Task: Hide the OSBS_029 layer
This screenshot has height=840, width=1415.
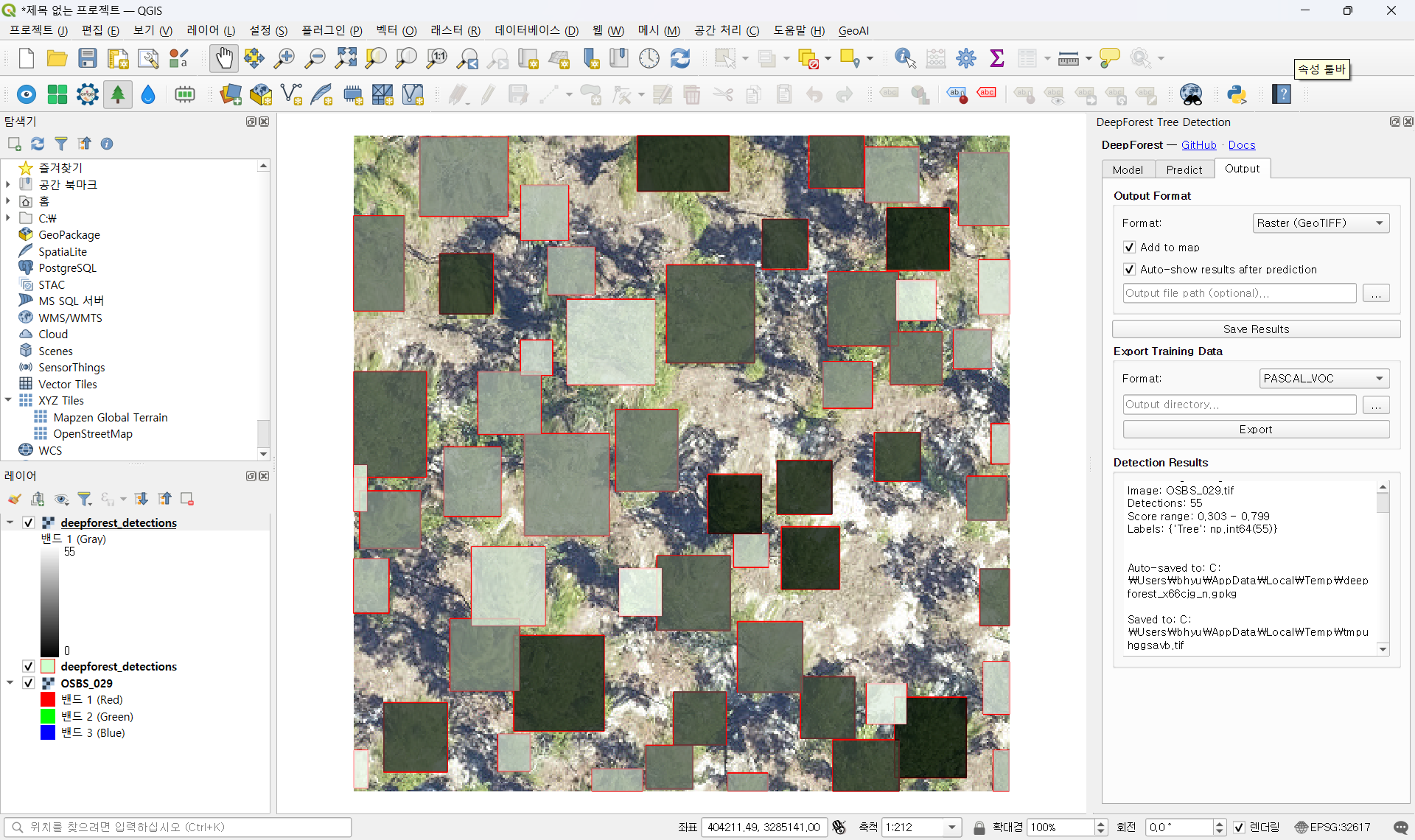Action: [x=29, y=683]
